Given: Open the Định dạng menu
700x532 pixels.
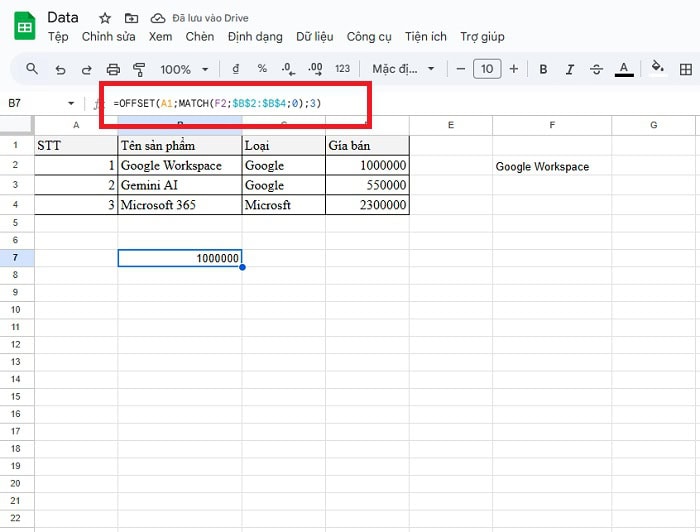Looking at the screenshot, I should (x=255, y=37).
